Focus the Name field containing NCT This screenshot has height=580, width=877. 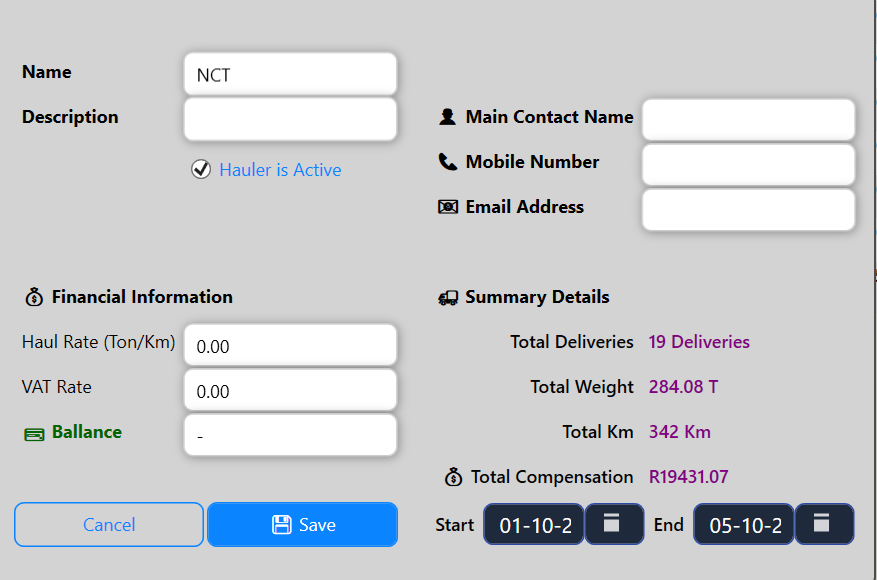[290, 74]
